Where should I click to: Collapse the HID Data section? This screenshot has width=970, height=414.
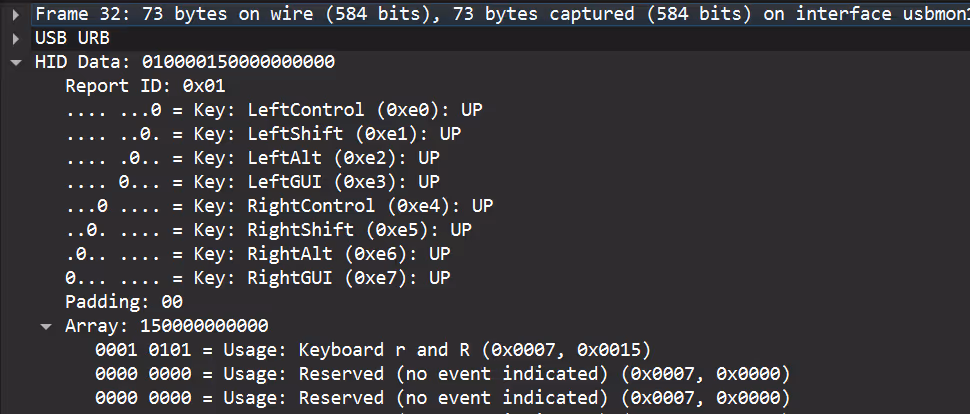pyautogui.click(x=16, y=62)
